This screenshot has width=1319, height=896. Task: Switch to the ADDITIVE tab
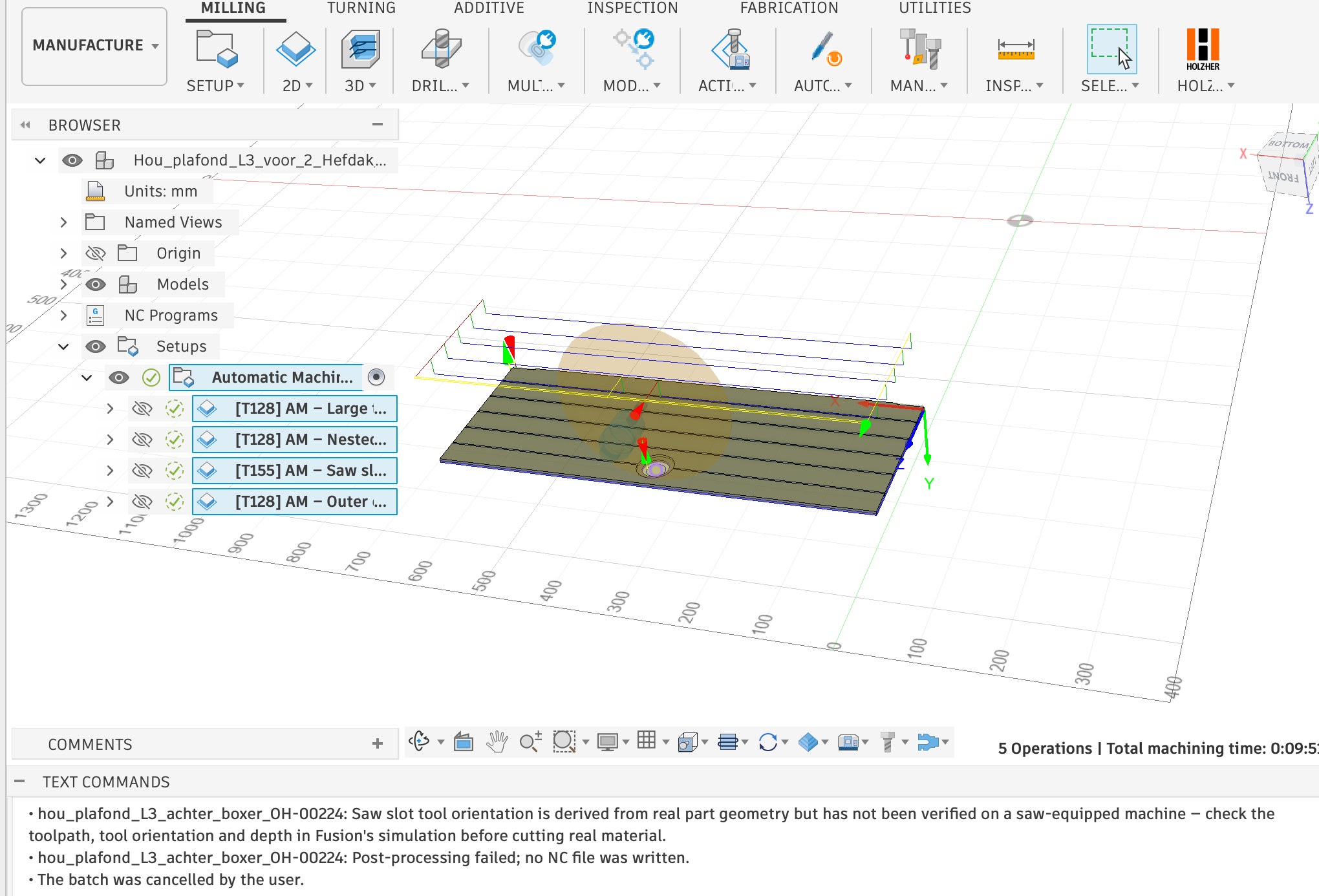[489, 8]
